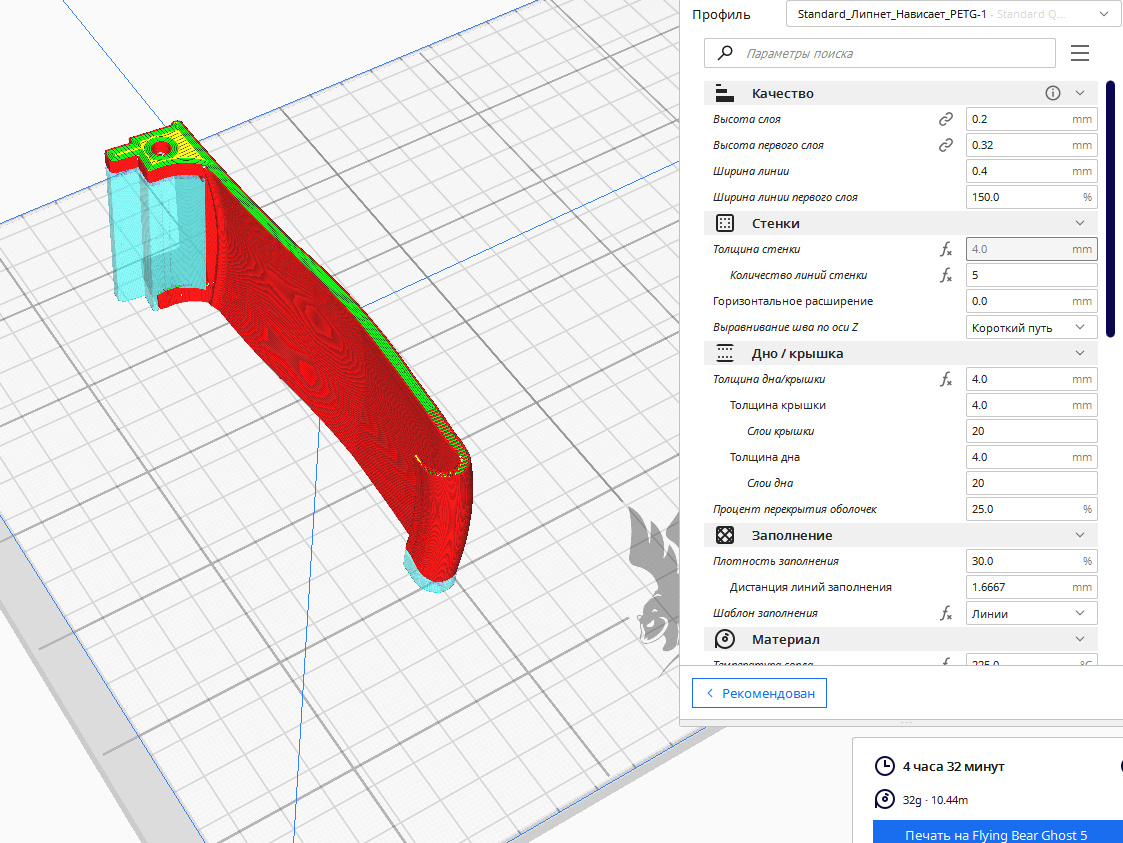1123x843 pixels.
Task: Open the Профиль dropdown
Action: click(954, 14)
